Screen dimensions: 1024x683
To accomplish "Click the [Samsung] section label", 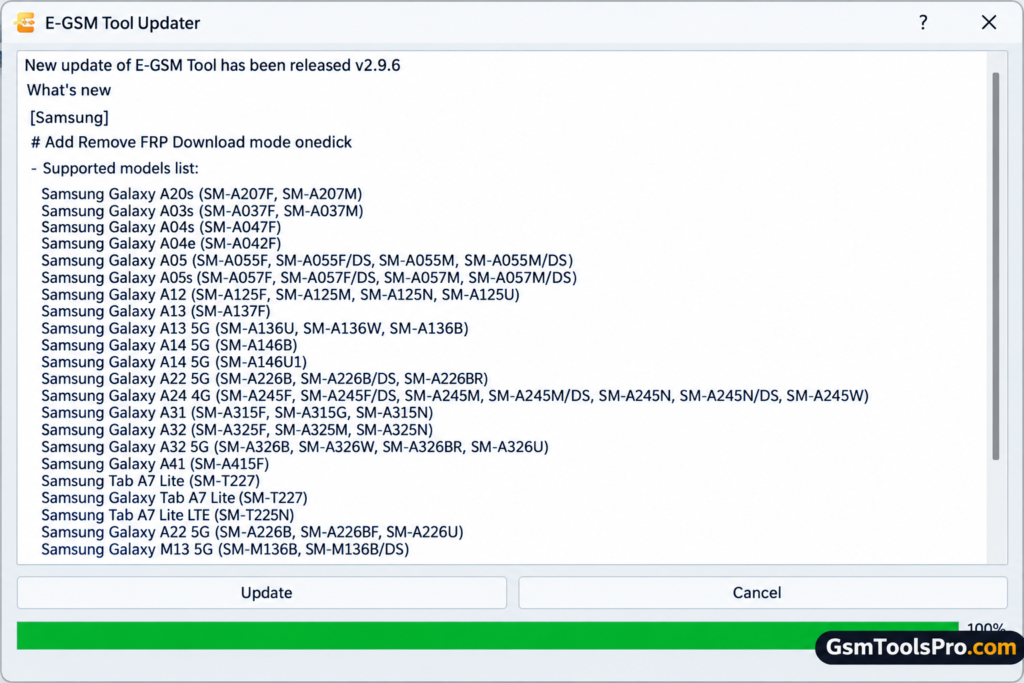I will coord(69,118).
